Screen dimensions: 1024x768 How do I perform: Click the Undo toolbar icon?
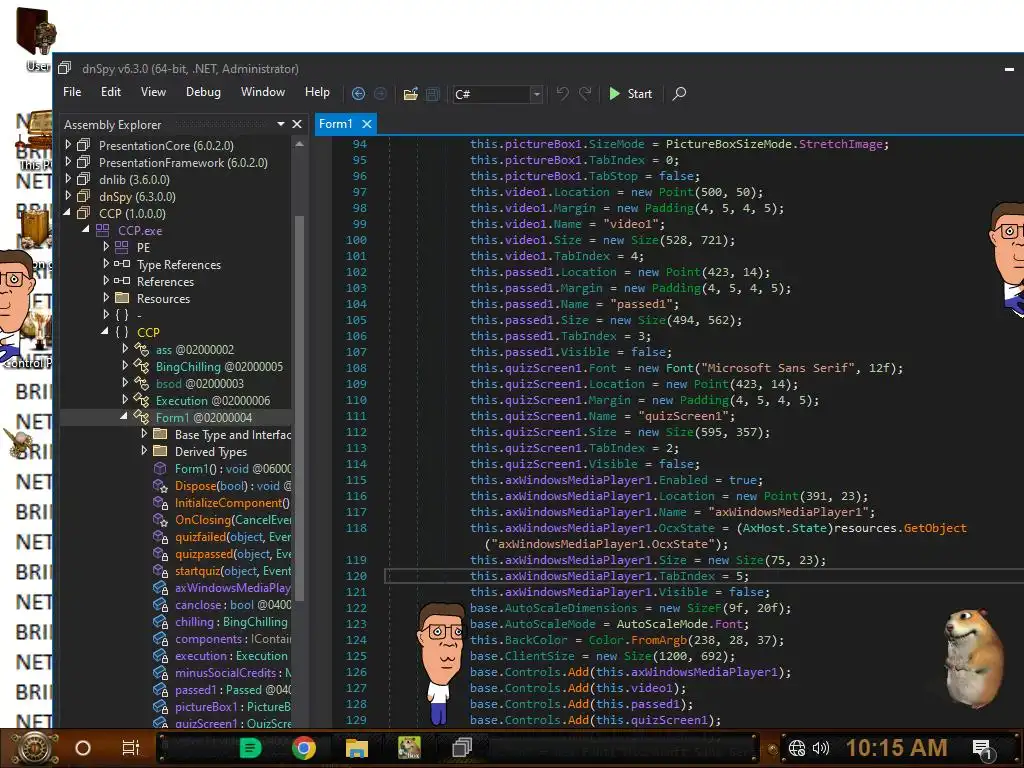tap(562, 93)
